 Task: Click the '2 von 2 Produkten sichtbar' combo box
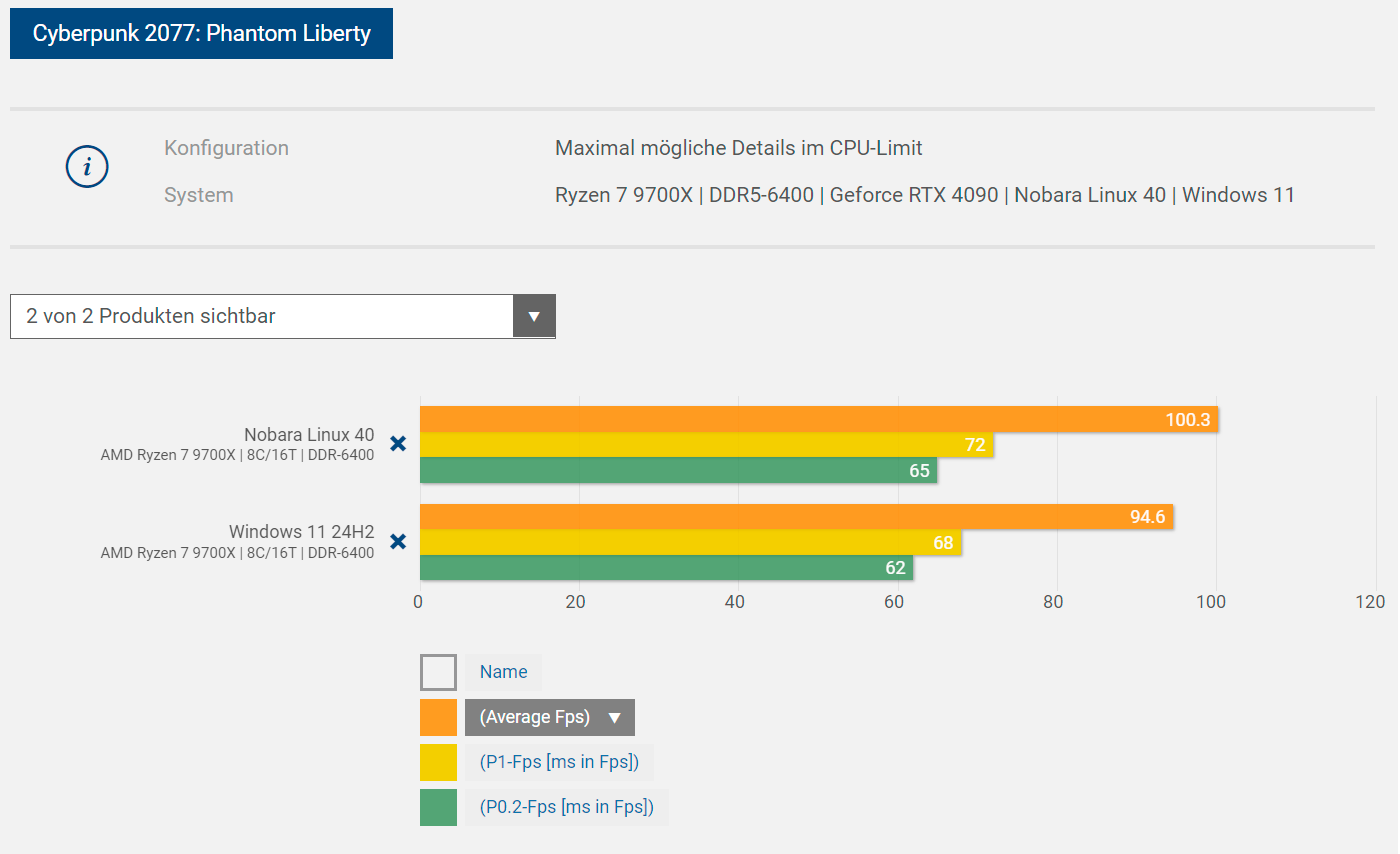tap(262, 316)
